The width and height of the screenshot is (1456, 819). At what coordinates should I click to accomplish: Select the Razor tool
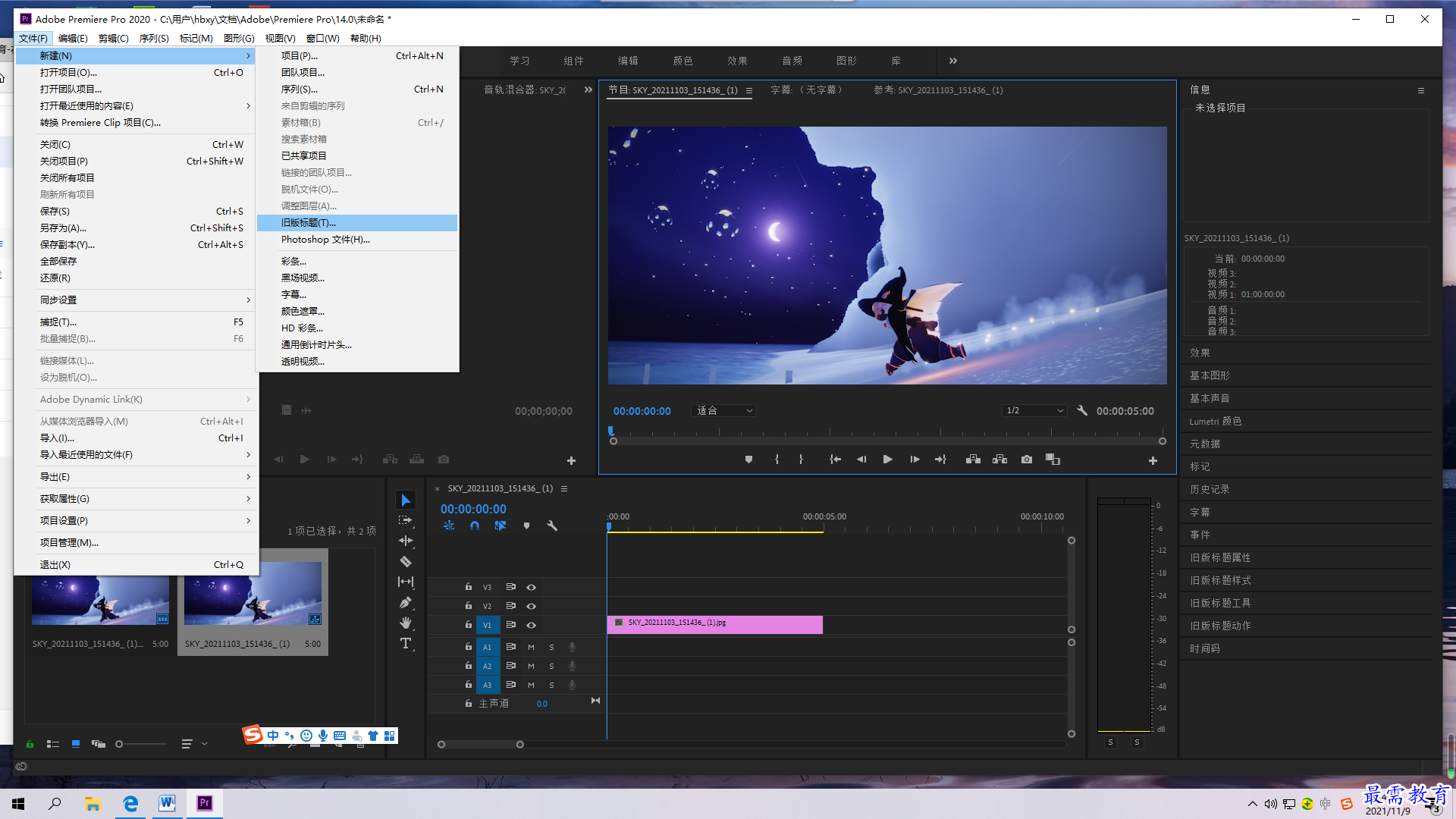pos(406,562)
